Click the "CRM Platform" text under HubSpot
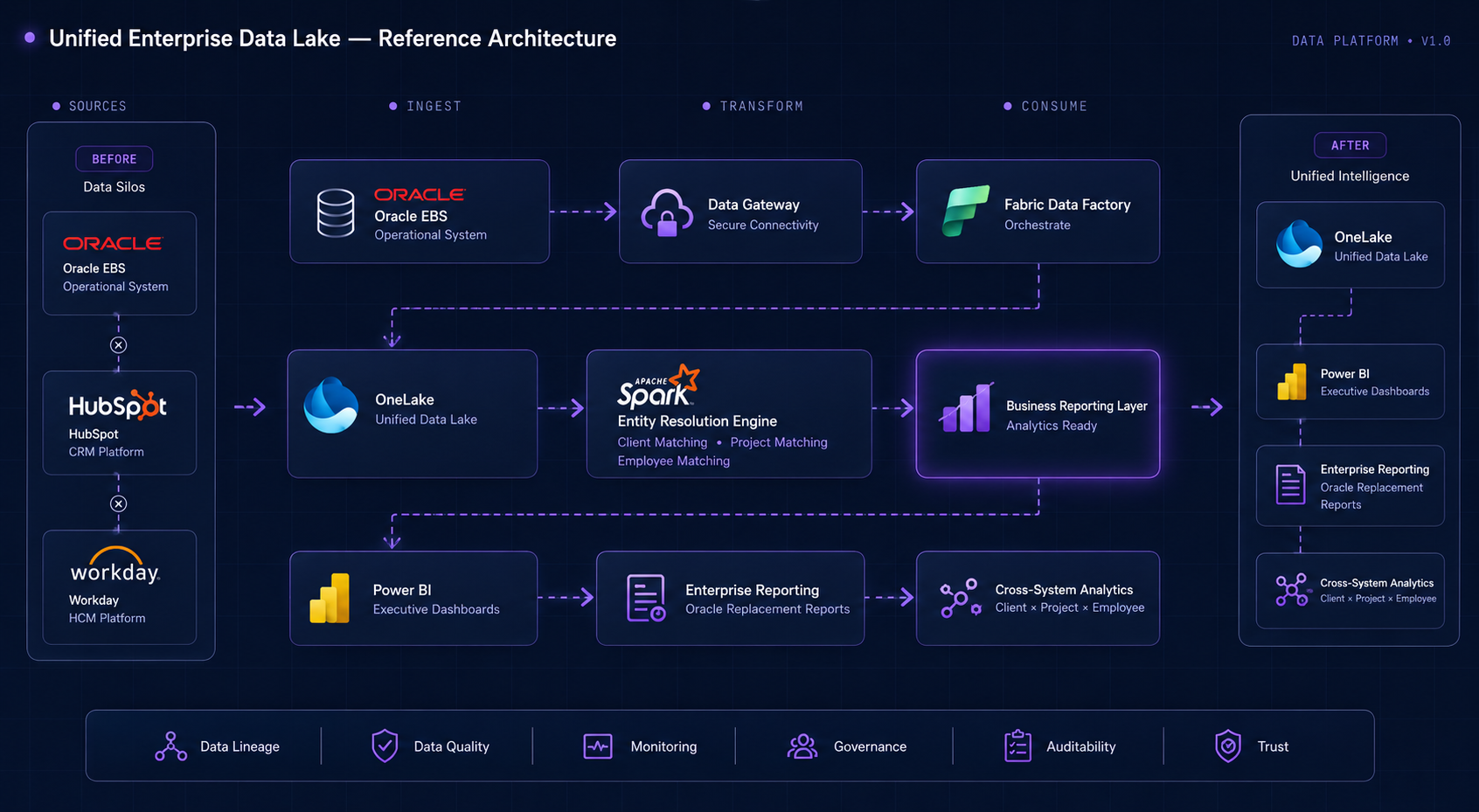Viewport: 1479px width, 812px height. pos(106,452)
